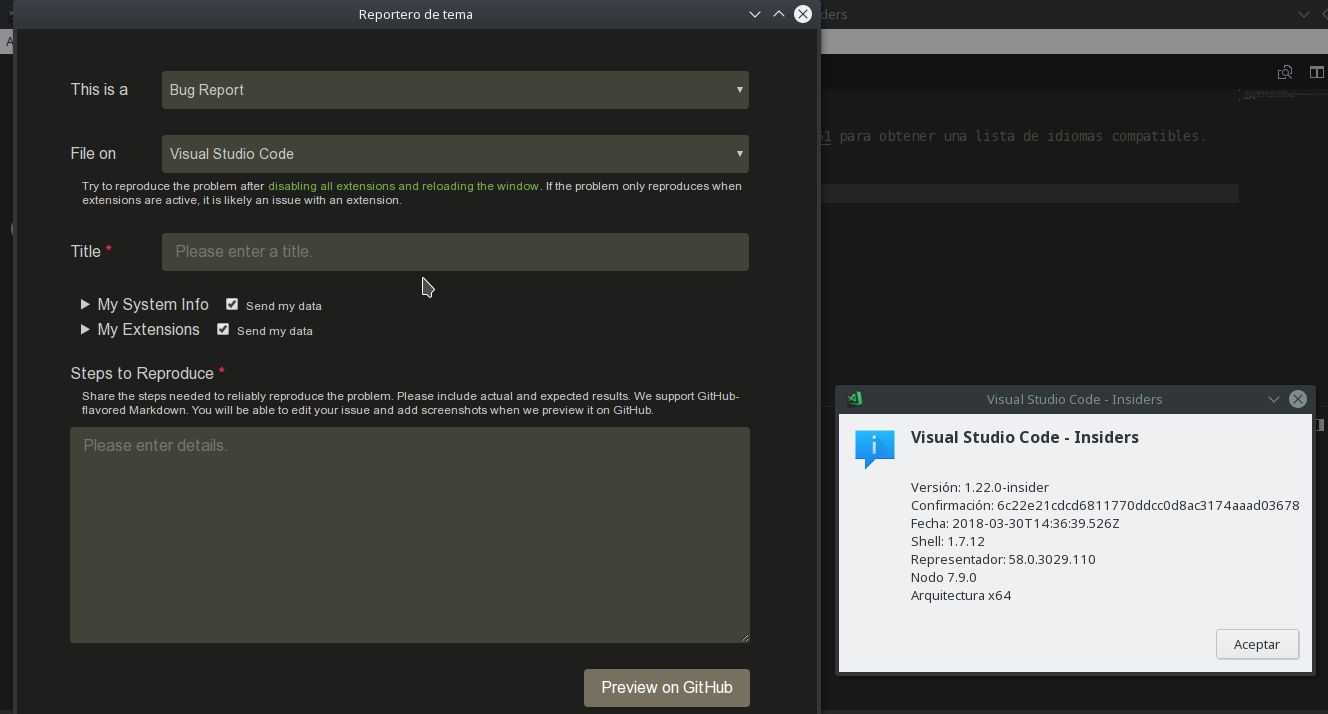The image size is (1328, 714).
Task: Click the chevron on the Insiders notification dialog
Action: (1274, 398)
